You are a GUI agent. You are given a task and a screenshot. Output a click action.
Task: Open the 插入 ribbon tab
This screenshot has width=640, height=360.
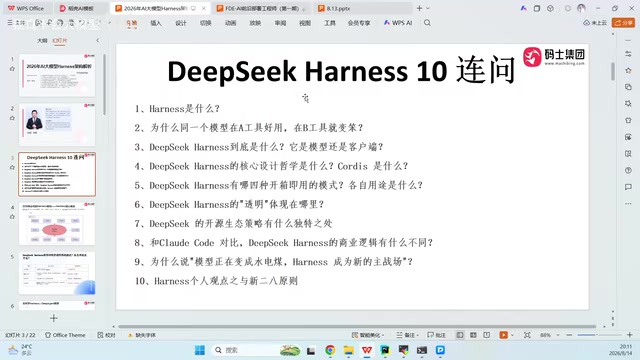coord(156,23)
